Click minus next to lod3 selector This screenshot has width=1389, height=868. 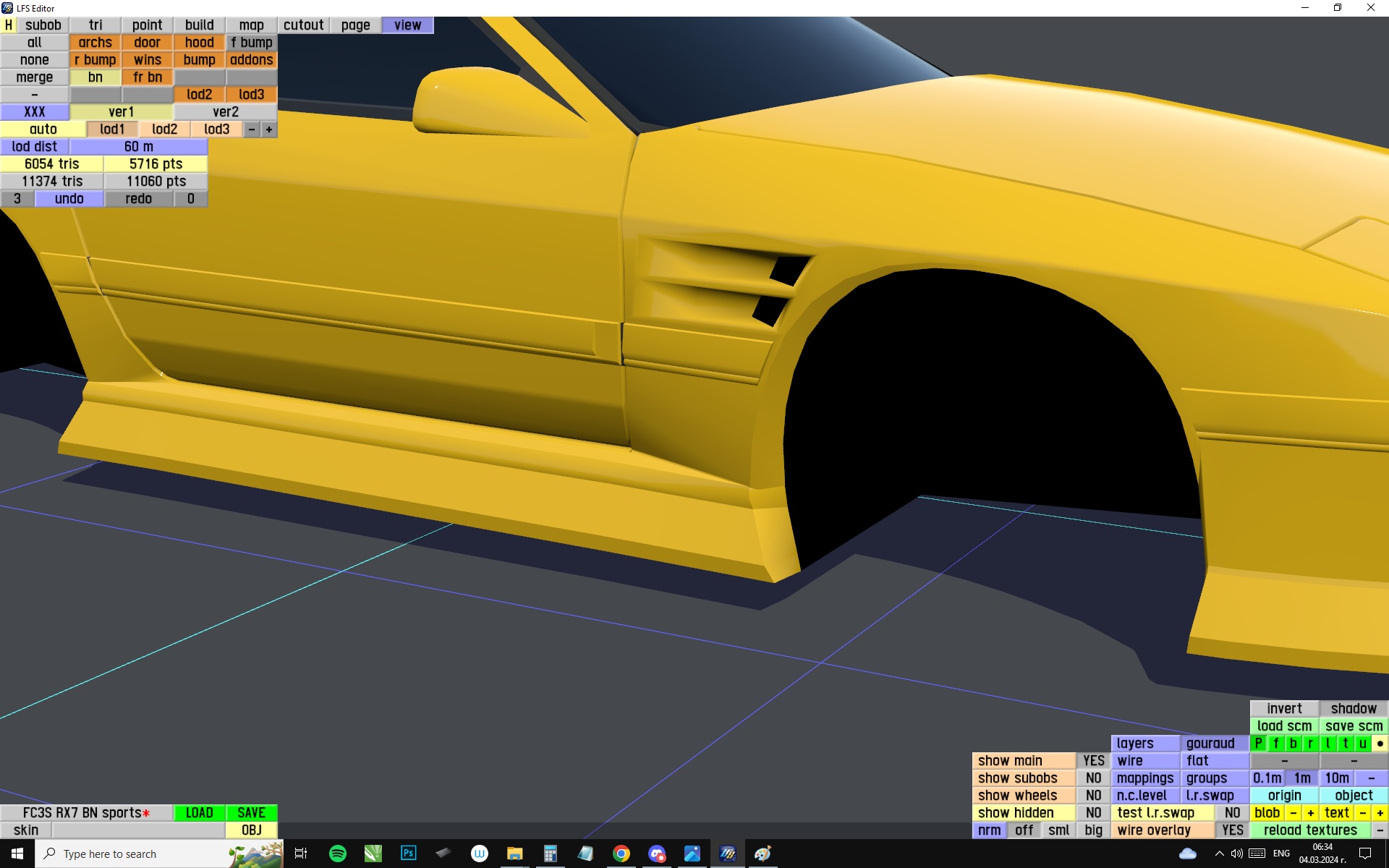click(x=252, y=129)
